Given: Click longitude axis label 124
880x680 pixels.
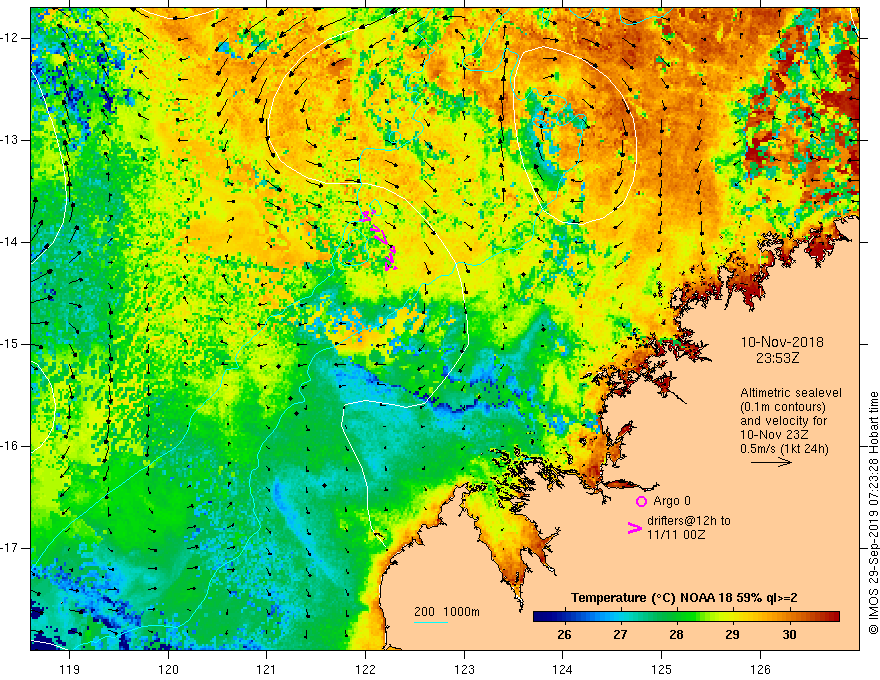Looking at the screenshot, I should point(562,669).
